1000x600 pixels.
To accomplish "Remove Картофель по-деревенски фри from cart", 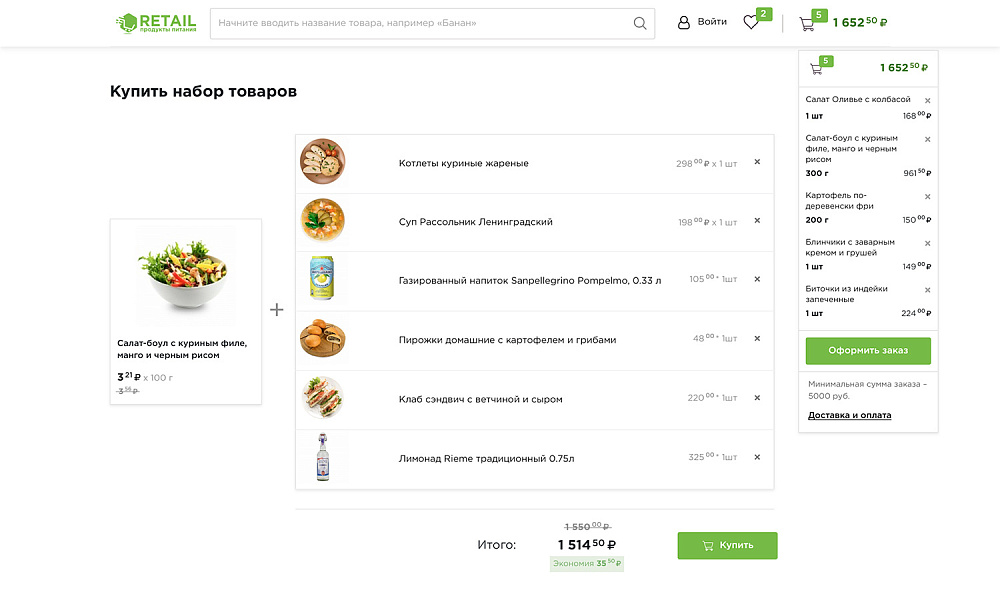I will (x=927, y=196).
